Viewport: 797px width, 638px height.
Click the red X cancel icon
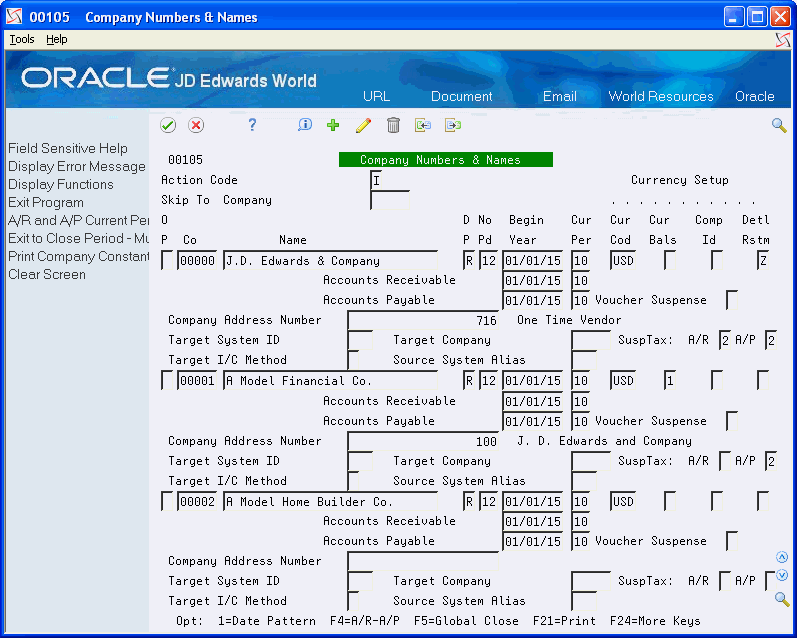[x=196, y=125]
